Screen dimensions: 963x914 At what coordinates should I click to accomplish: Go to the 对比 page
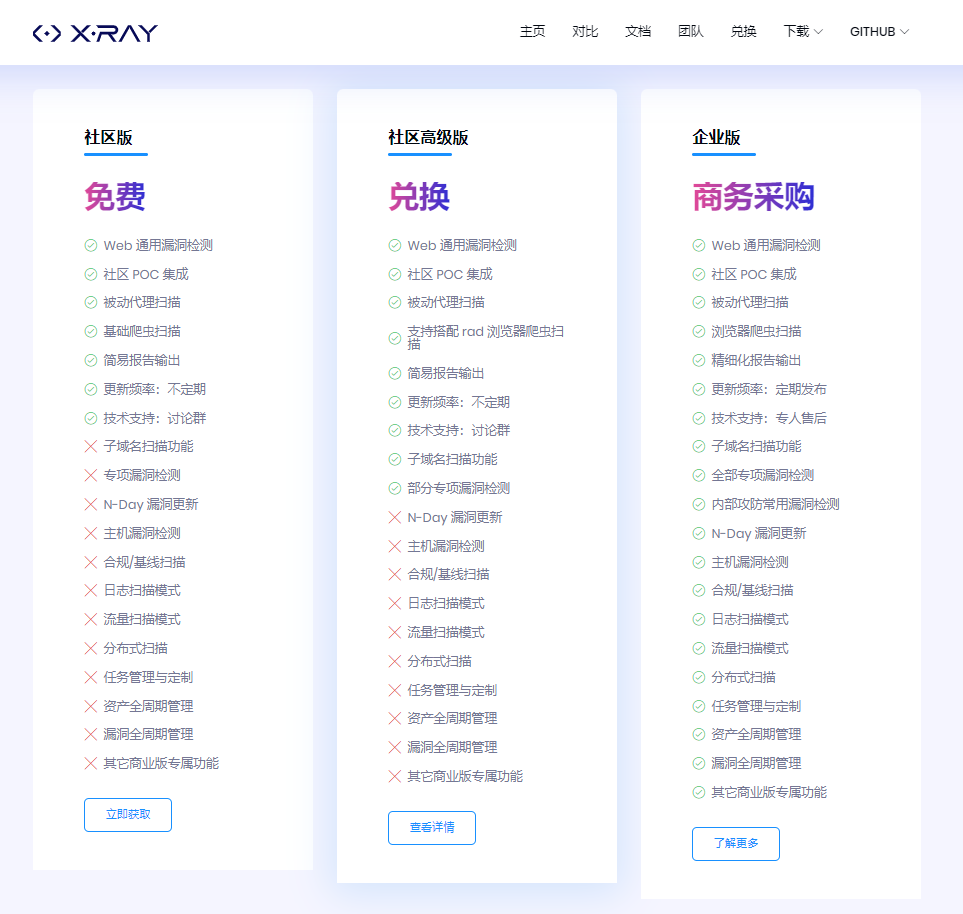pyautogui.click(x=585, y=31)
